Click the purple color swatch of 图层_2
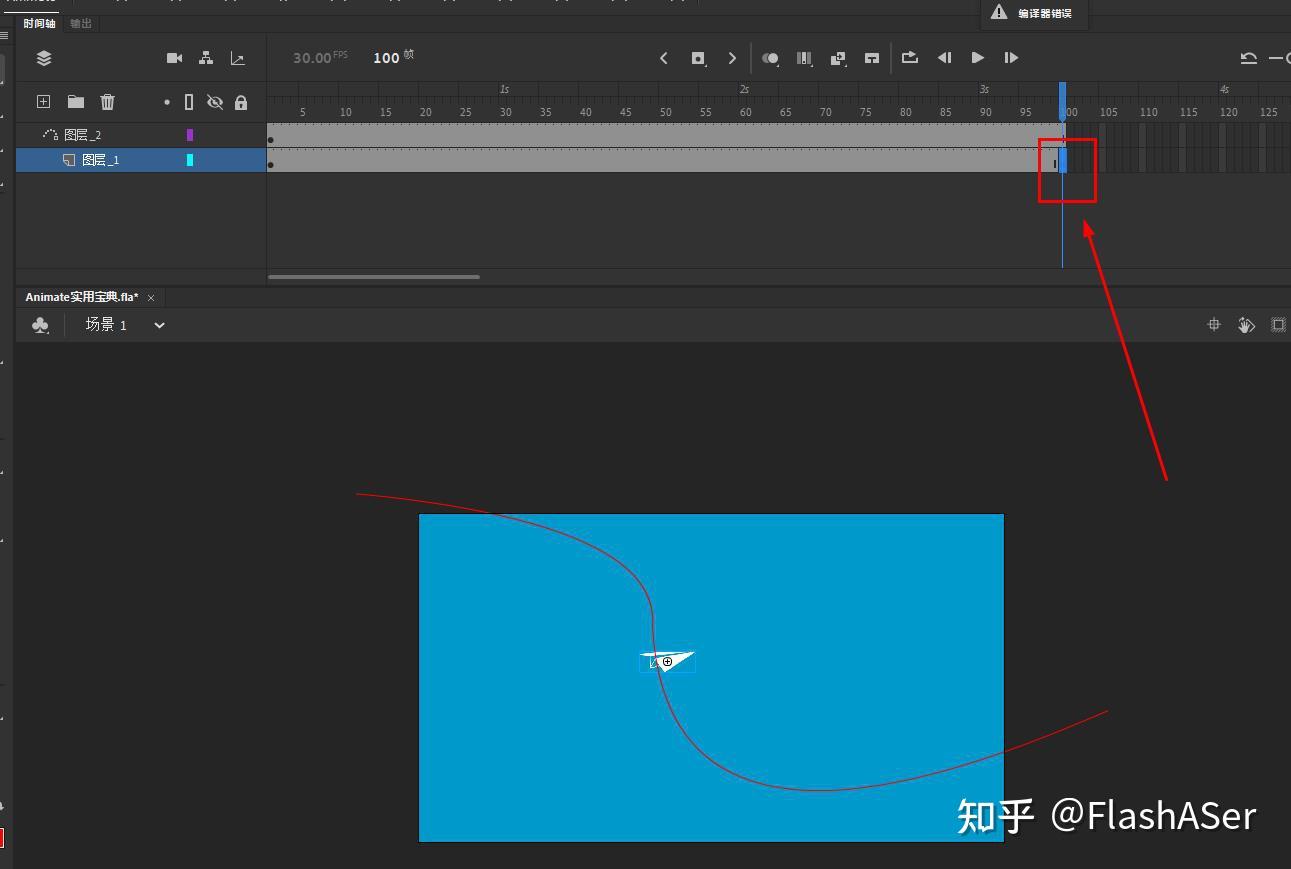 click(x=190, y=135)
